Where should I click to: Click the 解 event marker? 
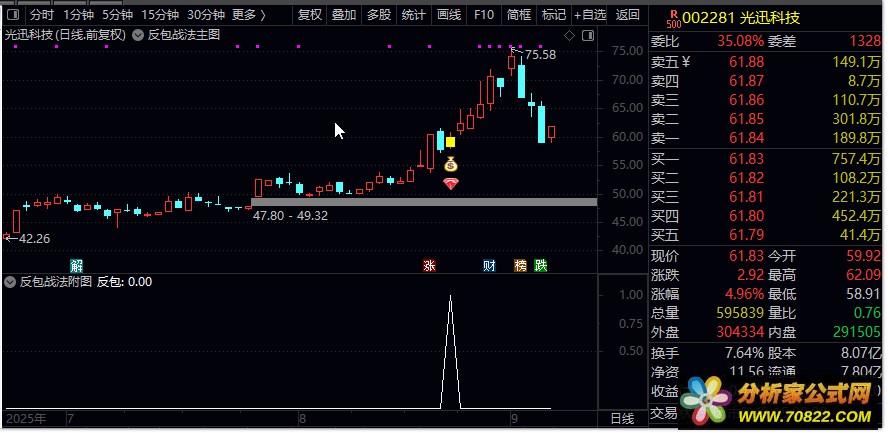[x=76, y=265]
